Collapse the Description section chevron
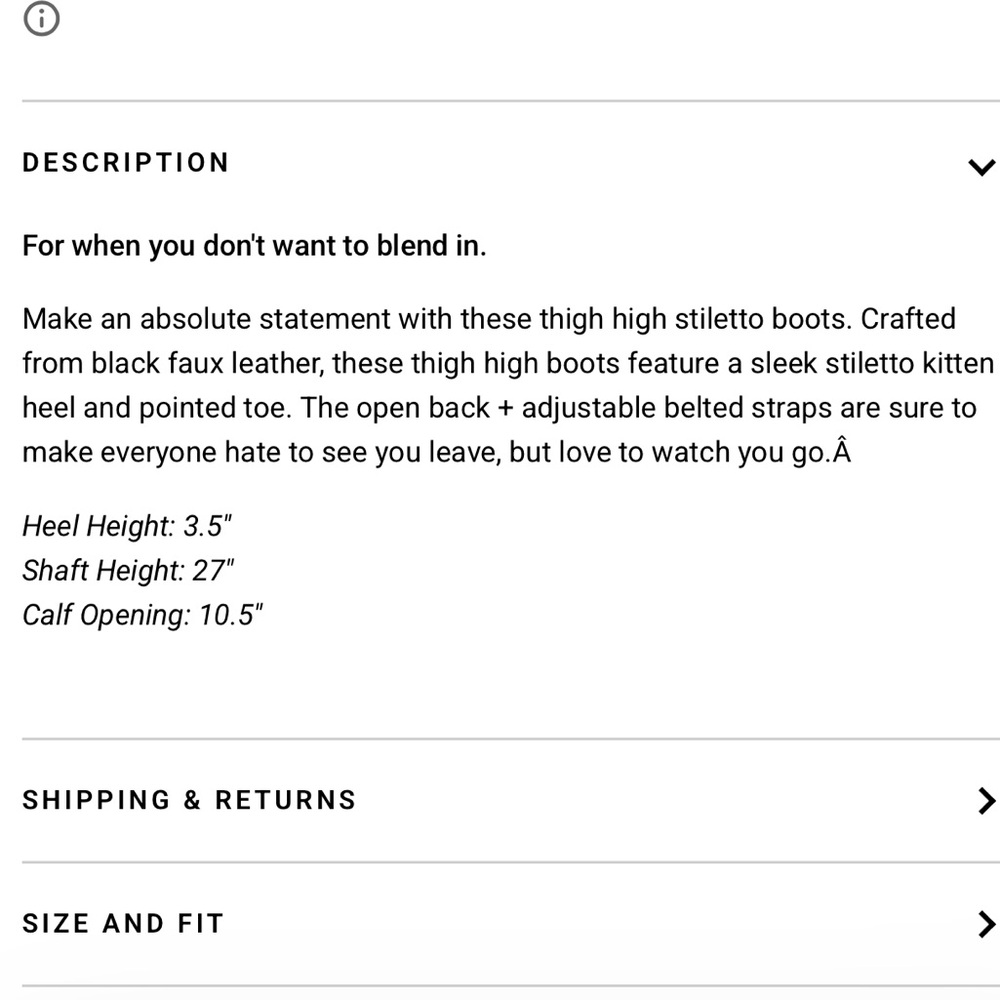This screenshot has width=1000, height=1000. pos(982,167)
